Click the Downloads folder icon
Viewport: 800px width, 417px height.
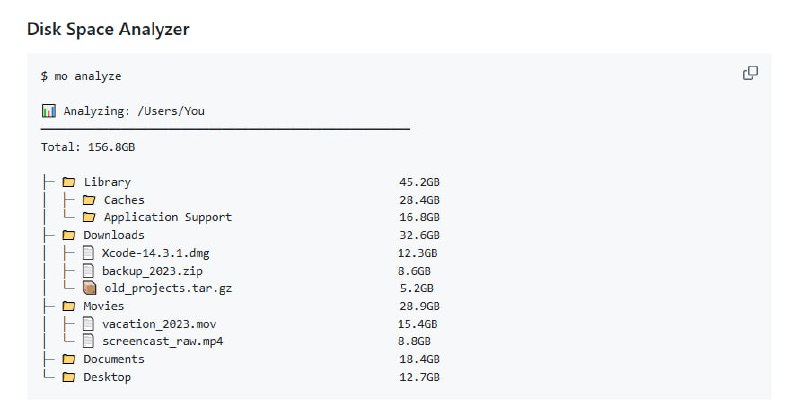pos(69,235)
